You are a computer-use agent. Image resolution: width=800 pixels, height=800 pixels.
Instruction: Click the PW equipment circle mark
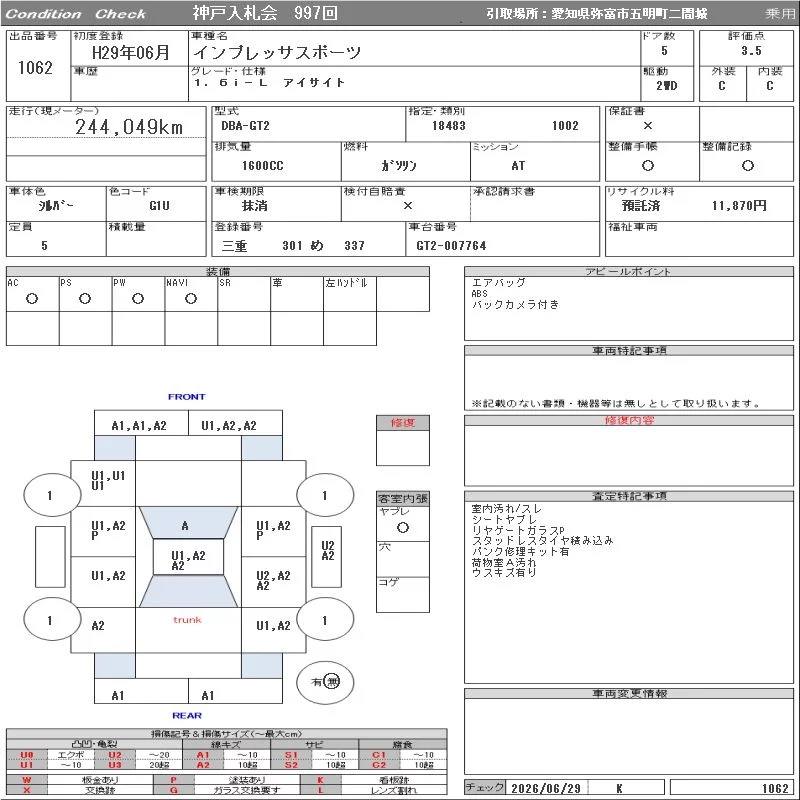[x=138, y=299]
